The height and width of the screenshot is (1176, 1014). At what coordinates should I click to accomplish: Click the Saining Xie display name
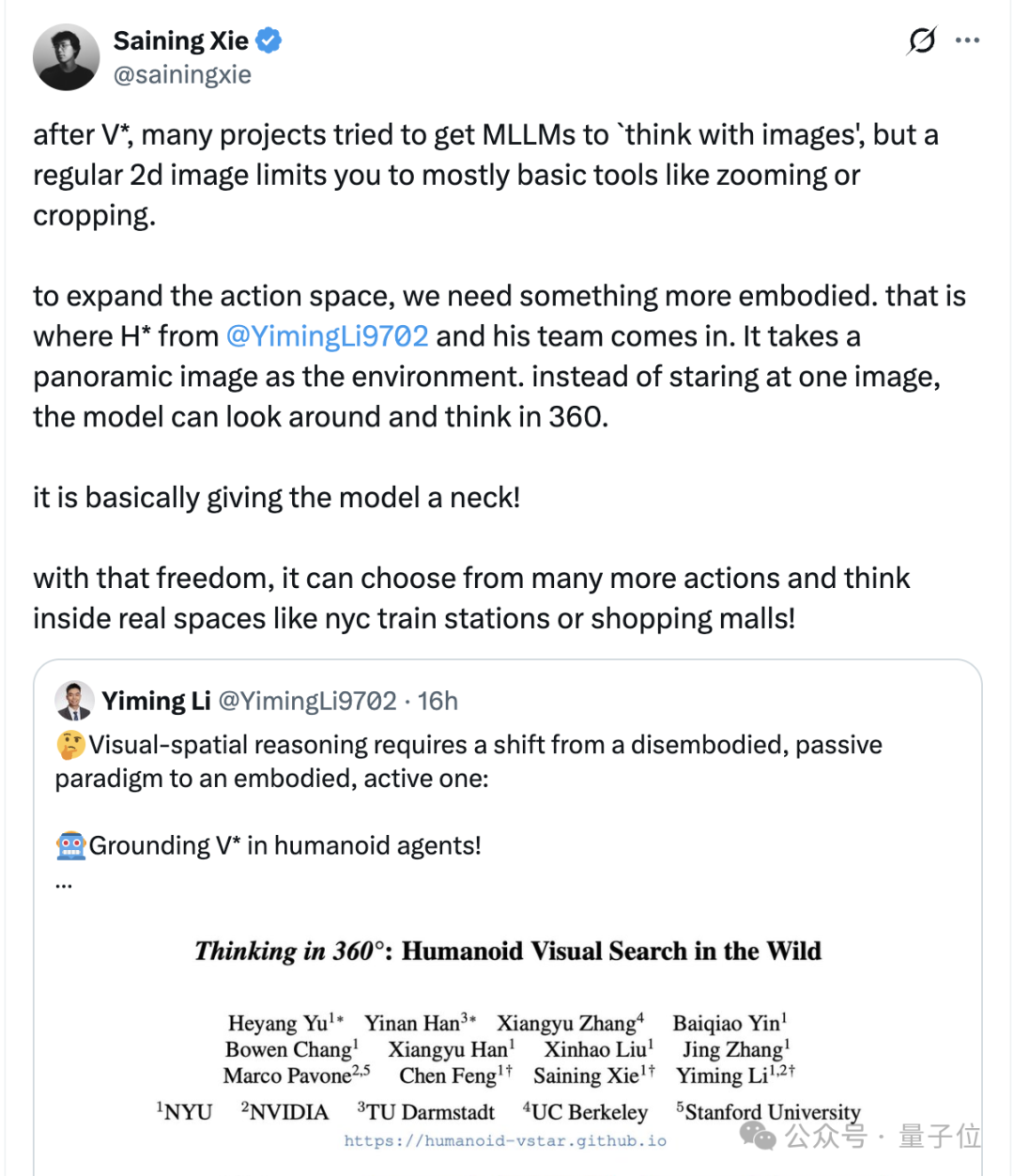[180, 41]
